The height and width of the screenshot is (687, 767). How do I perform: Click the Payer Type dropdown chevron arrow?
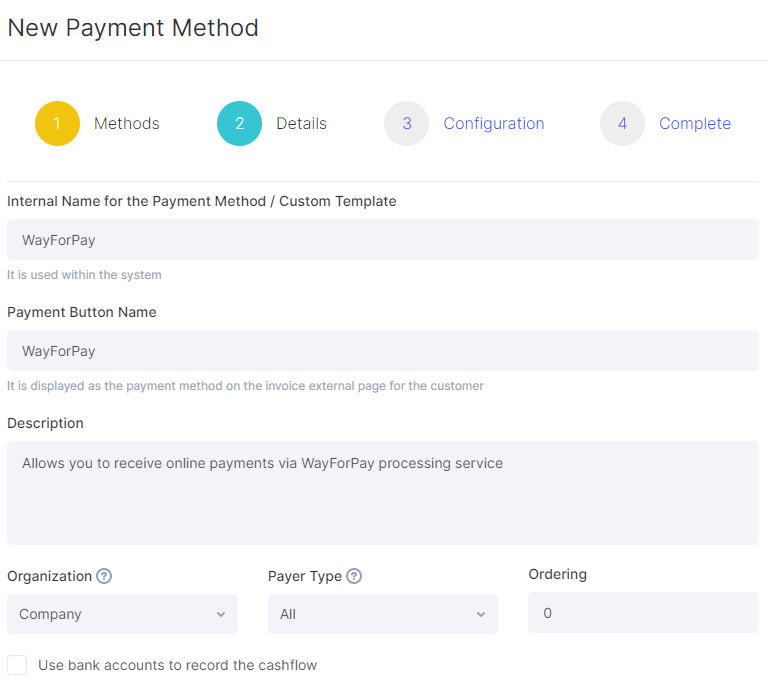(481, 614)
